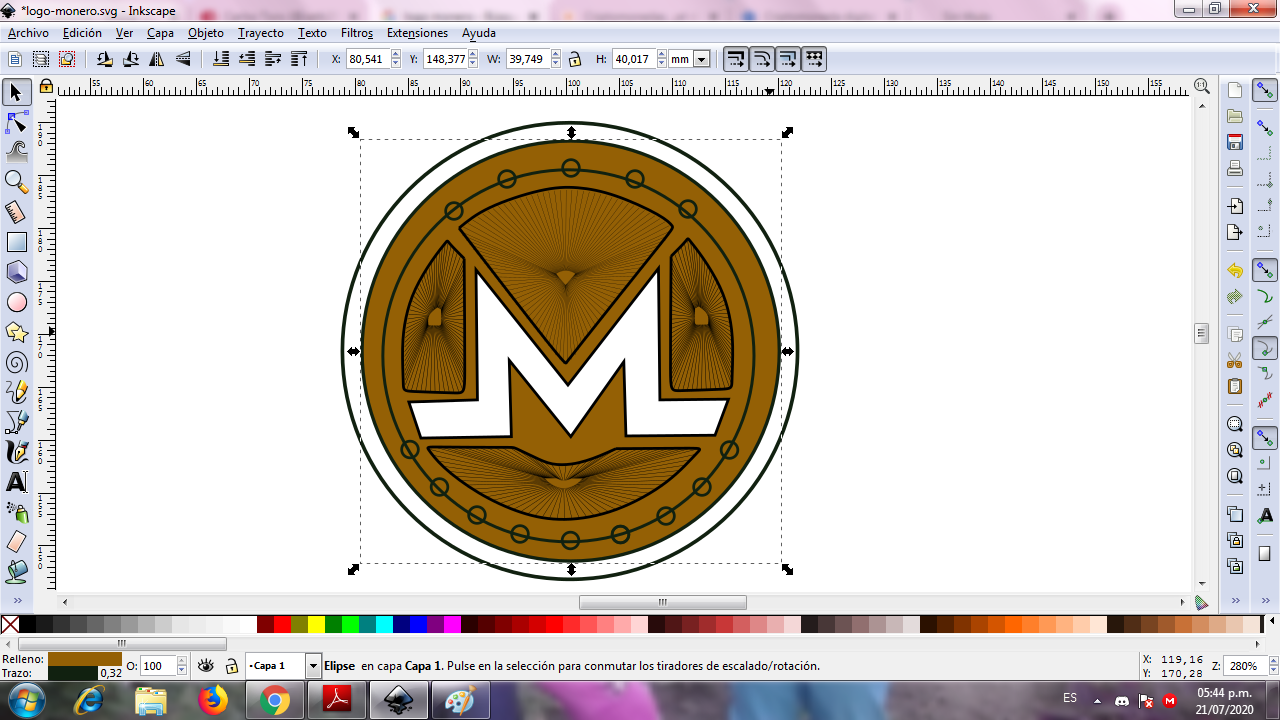Toggle width/height ratio lock
The width and height of the screenshot is (1280, 720).
pos(574,59)
